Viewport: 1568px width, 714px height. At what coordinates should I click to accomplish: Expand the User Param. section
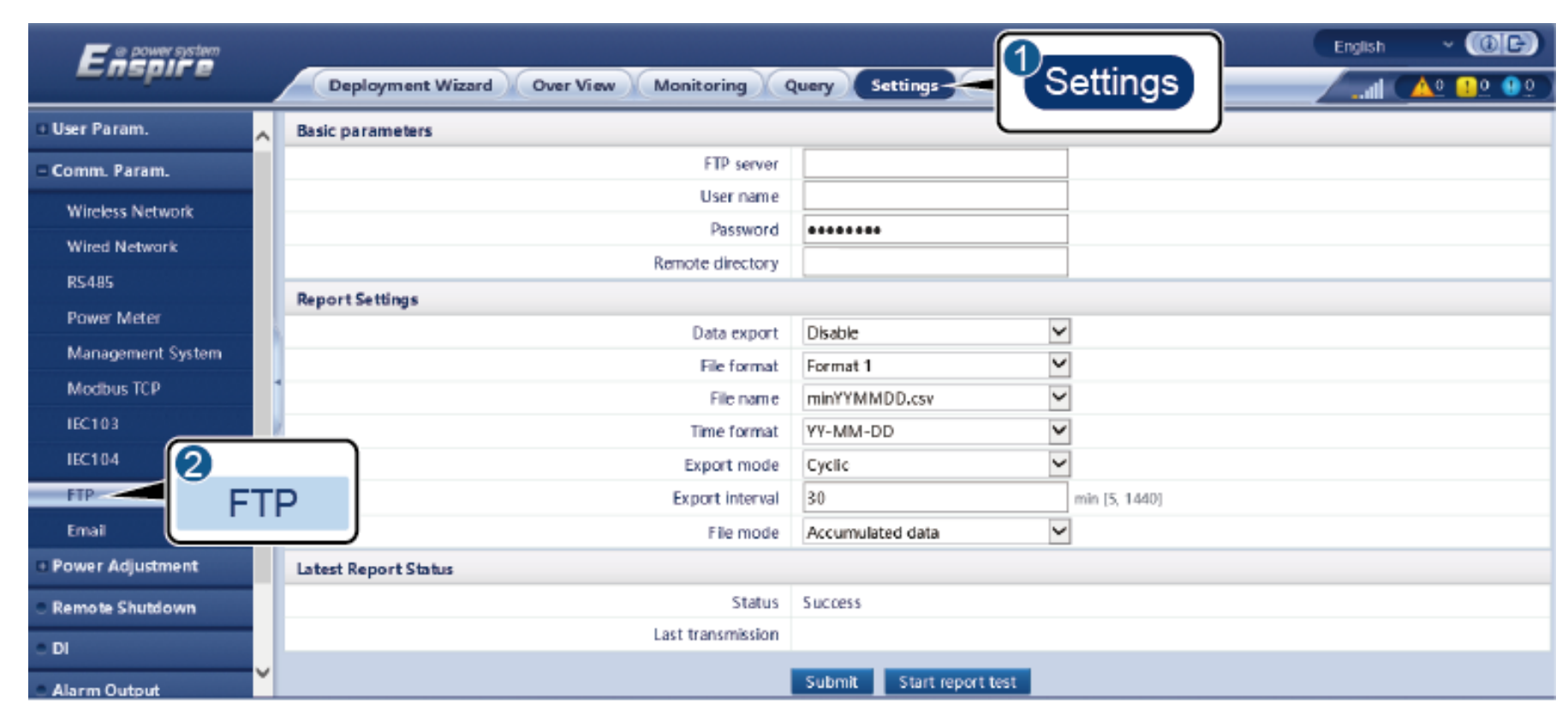(140, 129)
